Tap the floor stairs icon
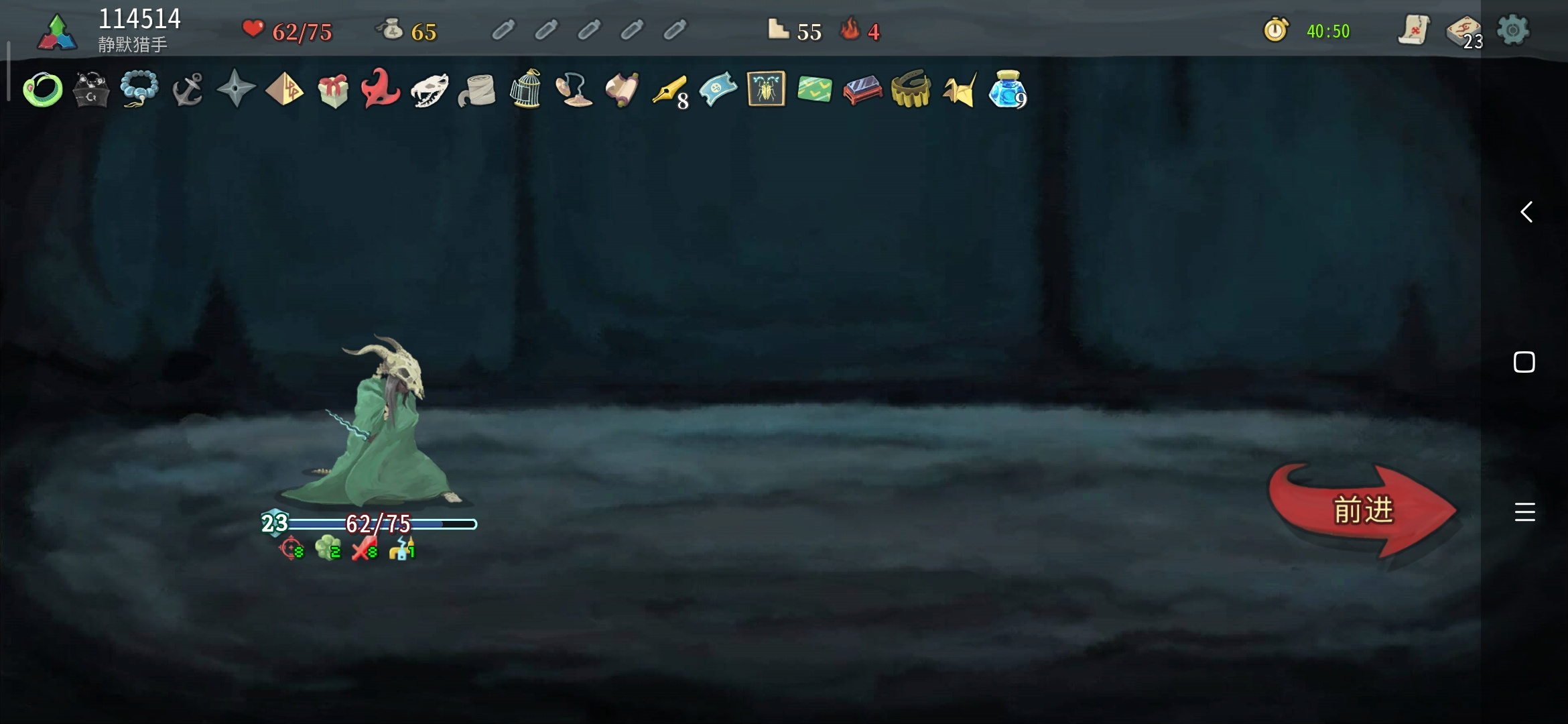1568x724 pixels. pyautogui.click(x=778, y=29)
